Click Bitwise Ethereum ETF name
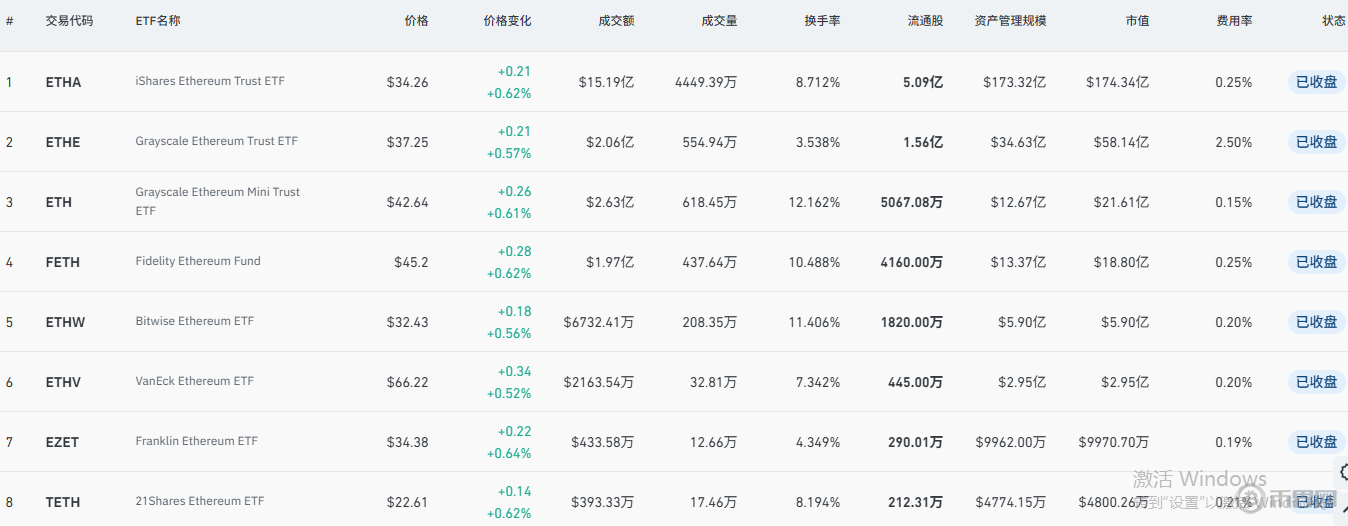Image resolution: width=1348 pixels, height=526 pixels. click(195, 321)
